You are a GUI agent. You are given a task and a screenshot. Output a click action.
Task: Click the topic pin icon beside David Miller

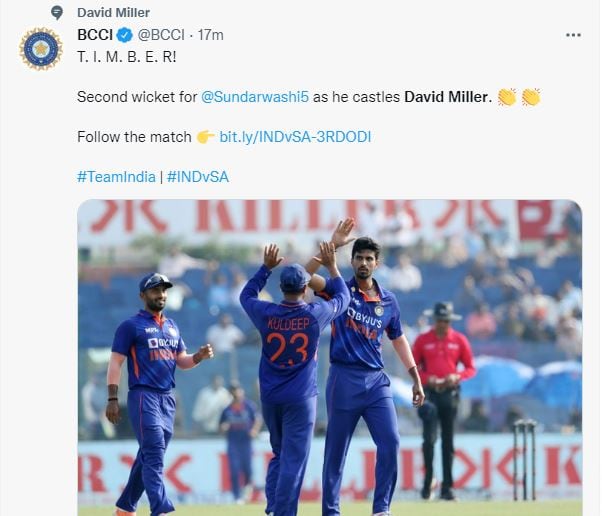(x=57, y=13)
